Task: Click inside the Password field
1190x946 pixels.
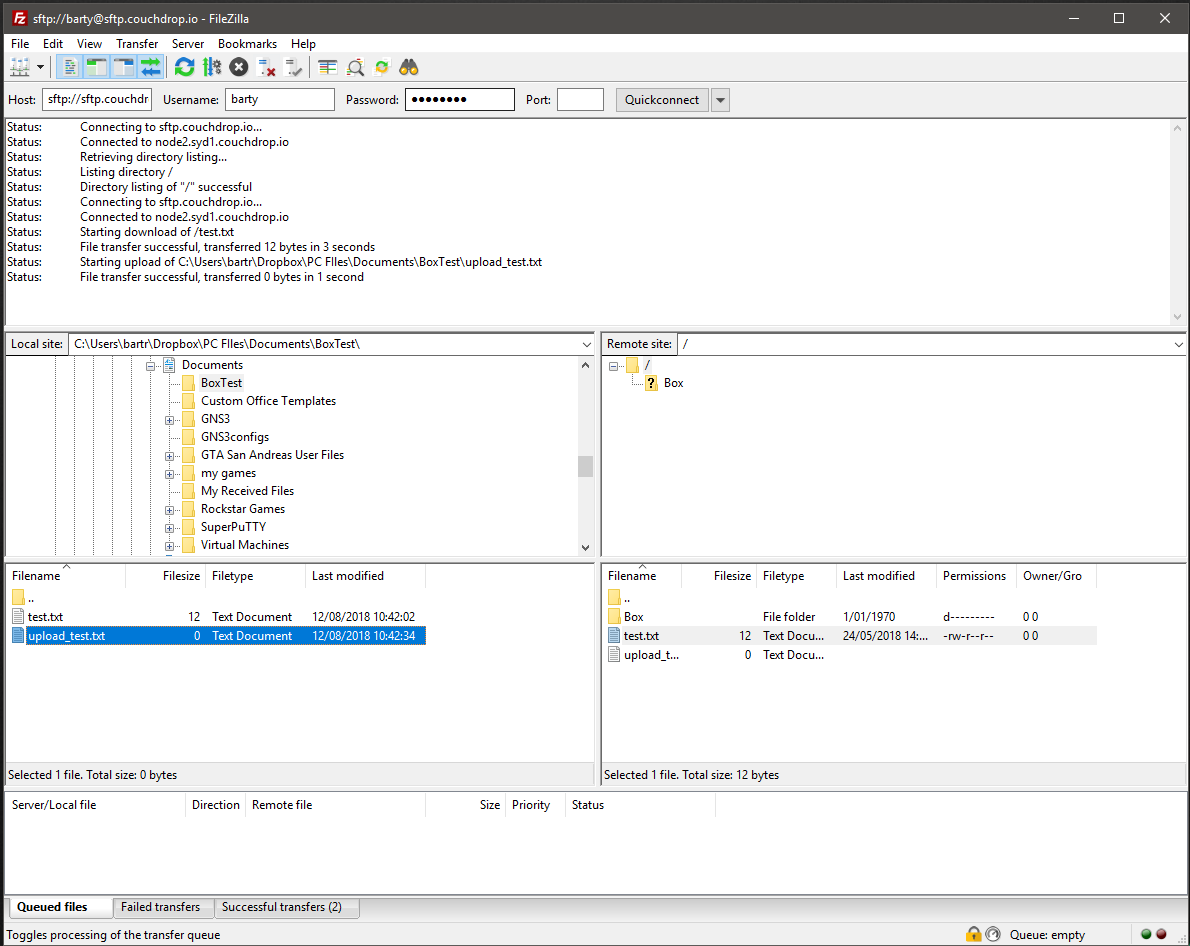Action: (x=460, y=99)
